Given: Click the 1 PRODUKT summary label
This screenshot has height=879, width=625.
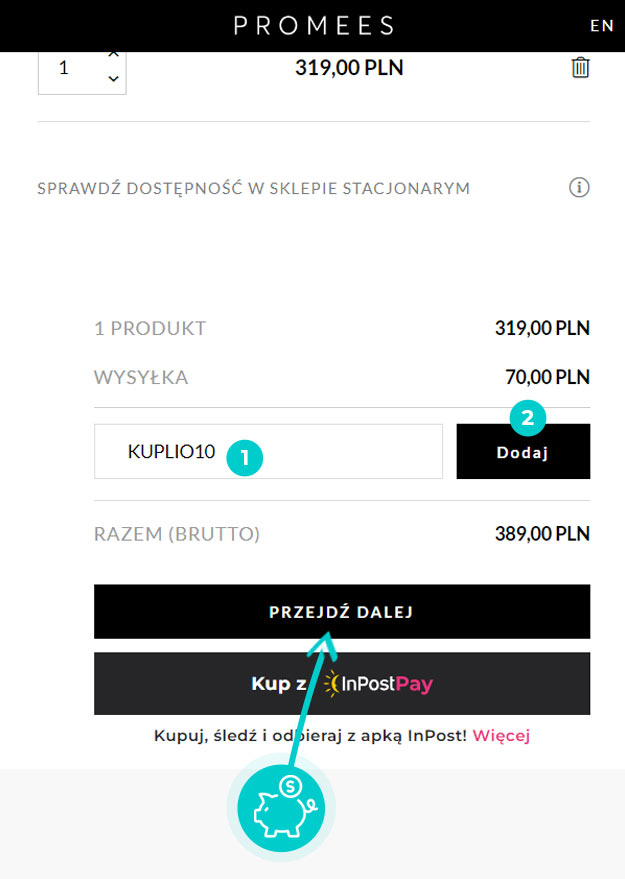Looking at the screenshot, I should point(150,328).
